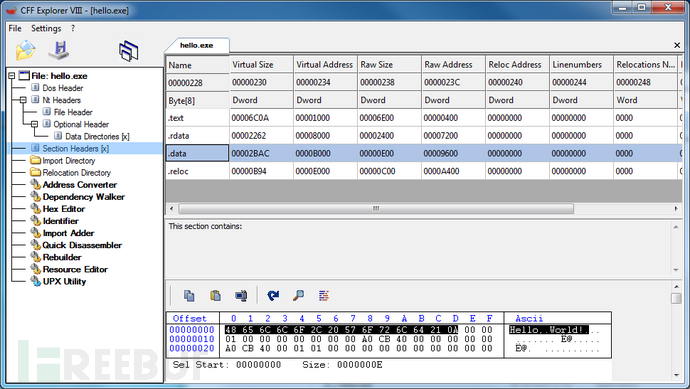The image size is (690, 389).
Task: Select the Rebuilder tool icon
Action: tap(36, 257)
